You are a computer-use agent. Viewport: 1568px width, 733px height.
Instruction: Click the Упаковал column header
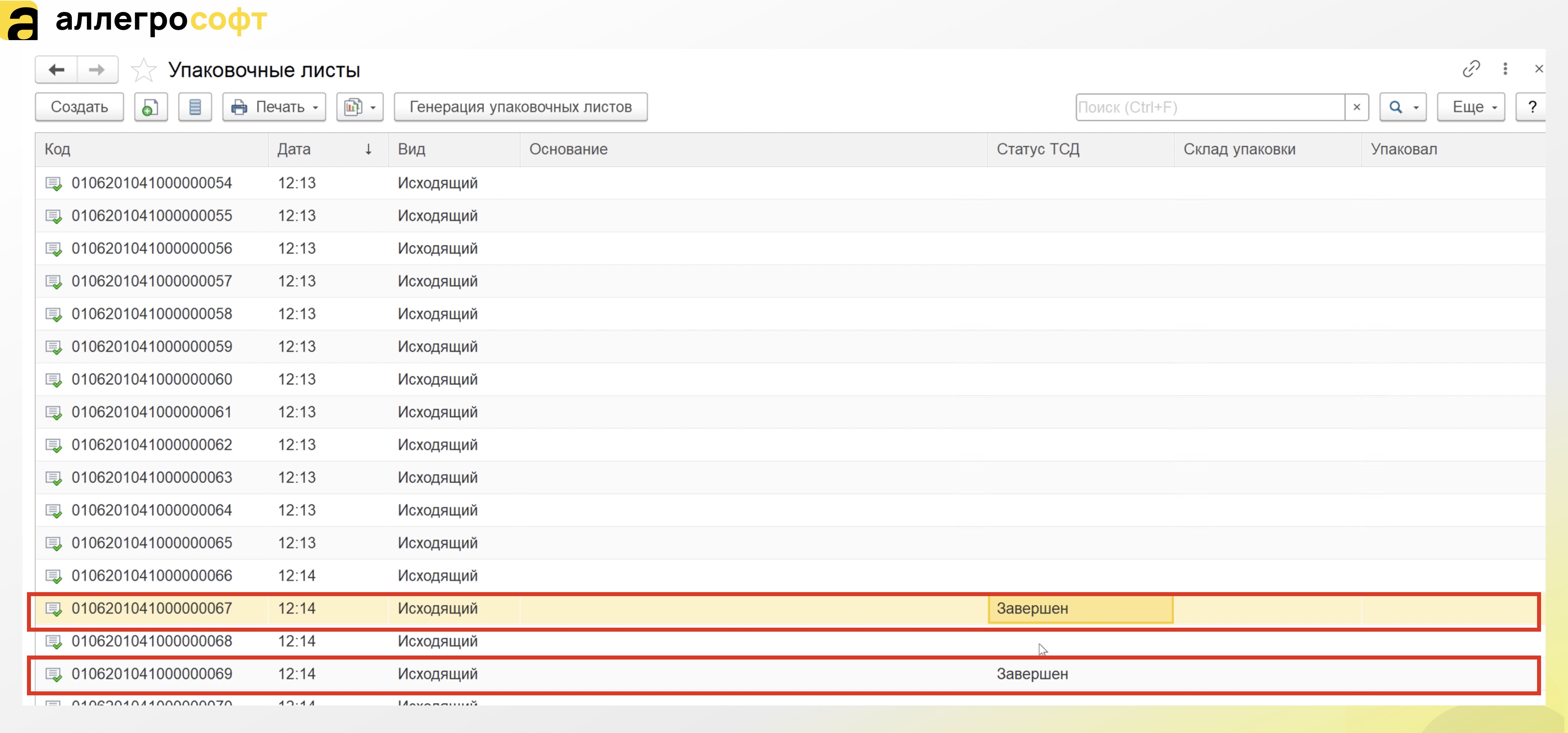tap(1453, 150)
